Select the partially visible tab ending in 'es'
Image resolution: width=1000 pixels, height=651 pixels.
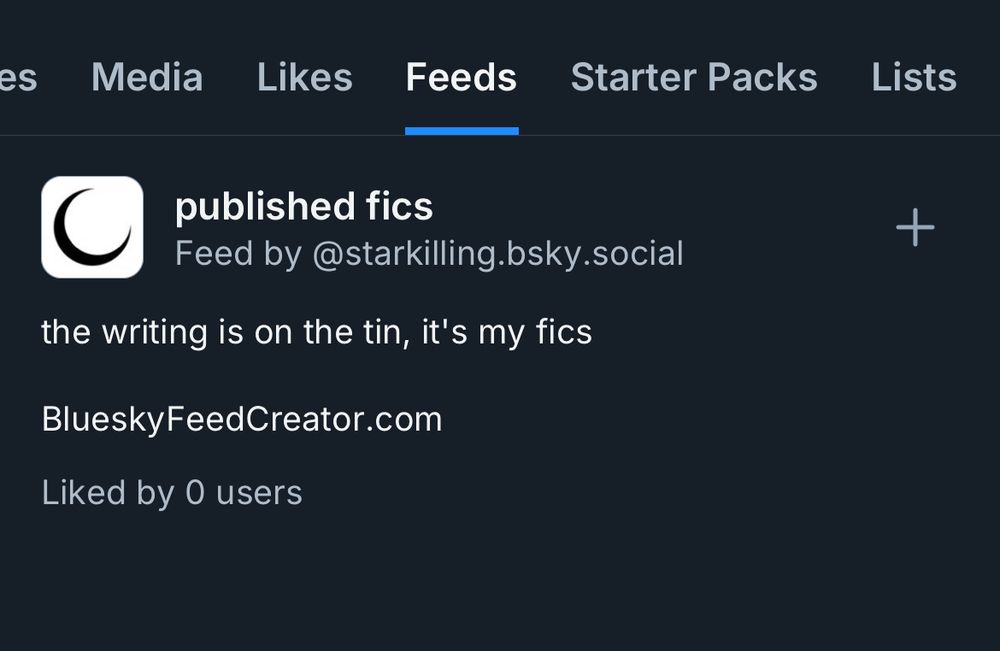(18, 77)
